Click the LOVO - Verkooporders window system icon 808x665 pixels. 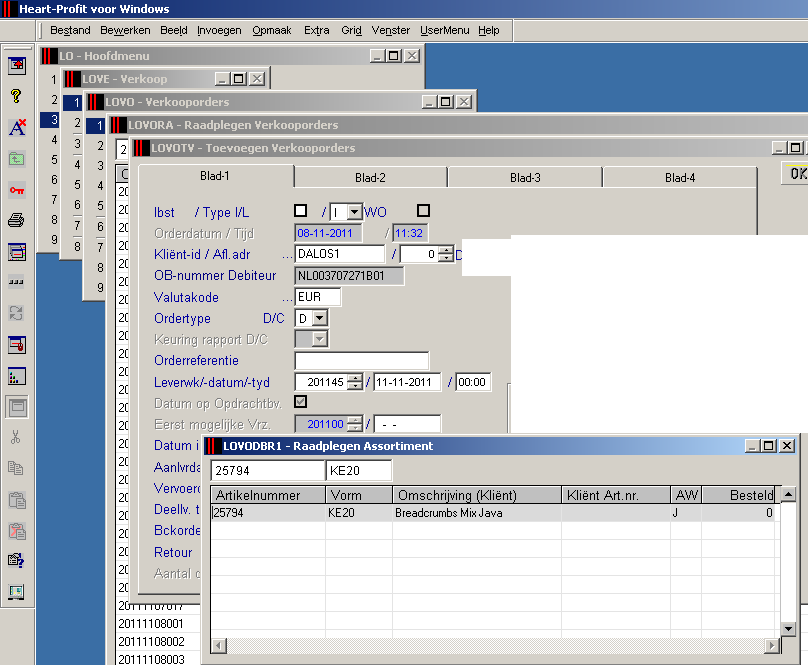(x=95, y=102)
